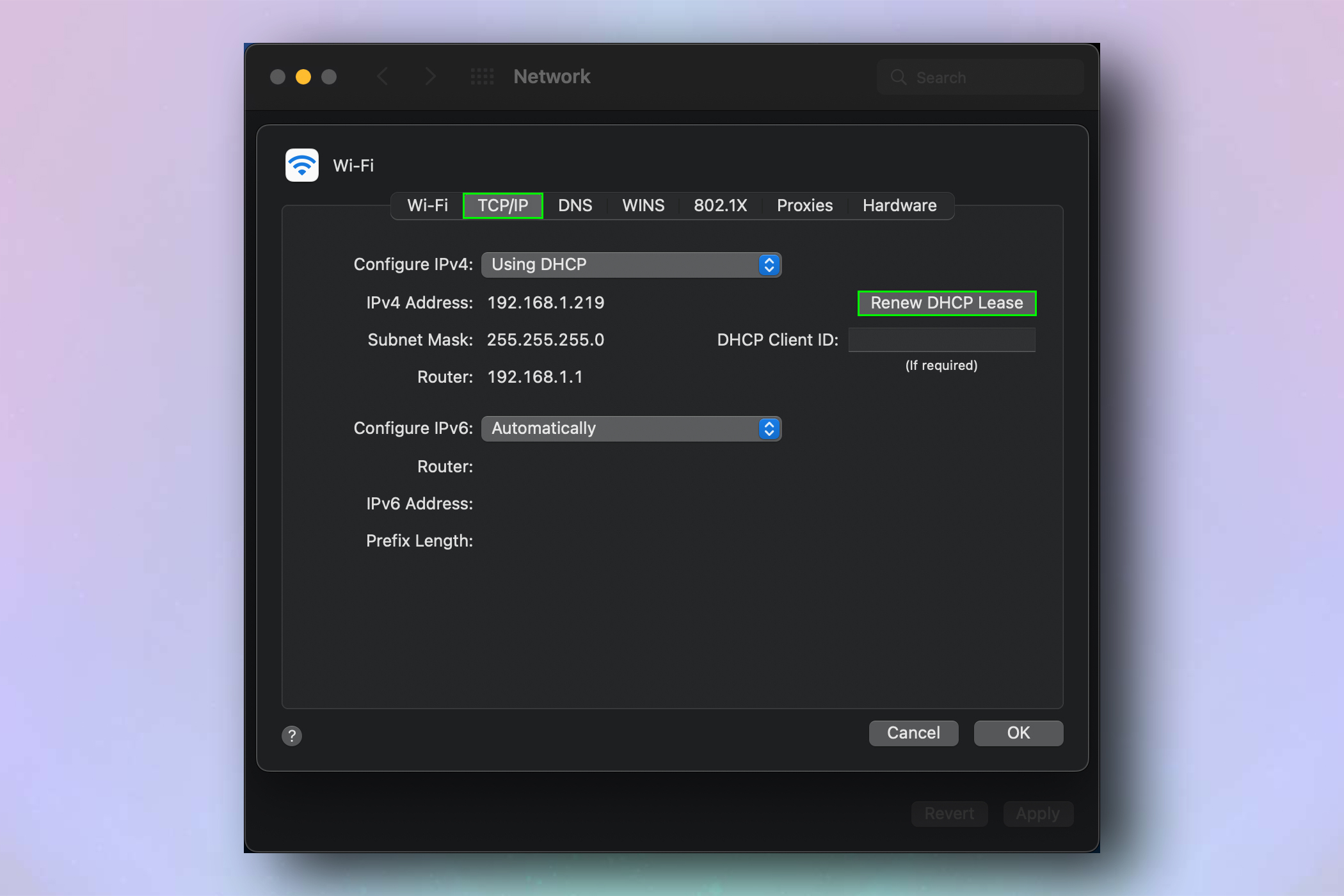Click inside the DHCP Client ID field
The width and height of the screenshot is (1344, 896).
pyautogui.click(x=941, y=339)
